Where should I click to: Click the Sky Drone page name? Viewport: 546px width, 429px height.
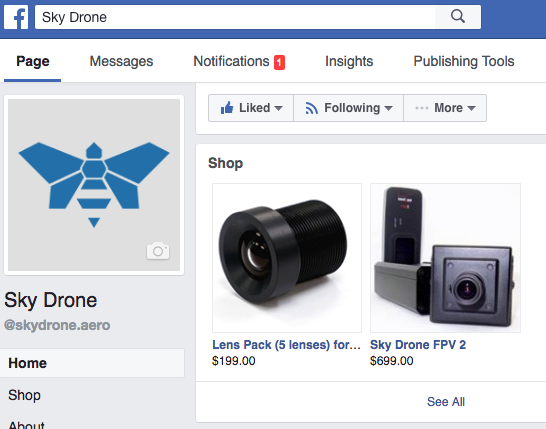pyautogui.click(x=50, y=300)
